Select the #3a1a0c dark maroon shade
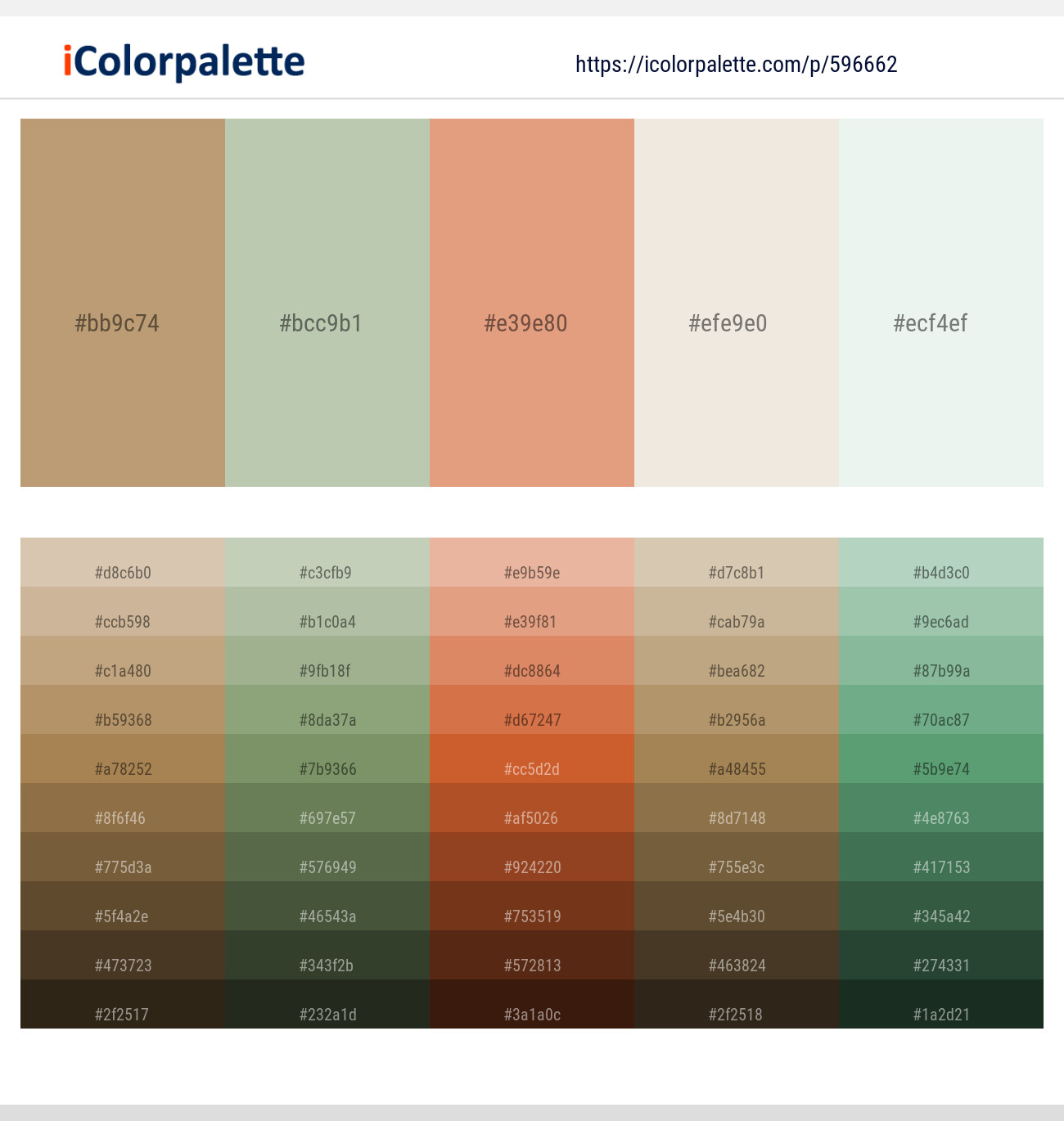1064x1121 pixels. tap(532, 1004)
